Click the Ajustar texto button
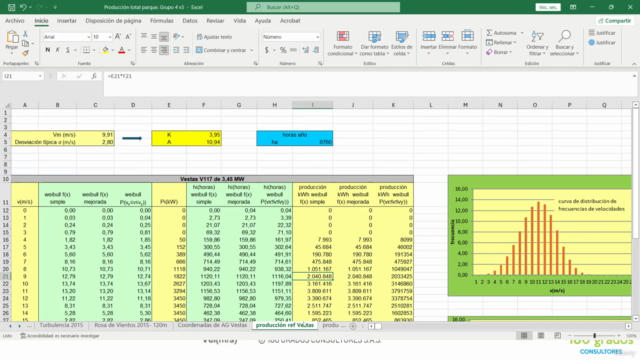The height and width of the screenshot is (360, 640). 214,37
